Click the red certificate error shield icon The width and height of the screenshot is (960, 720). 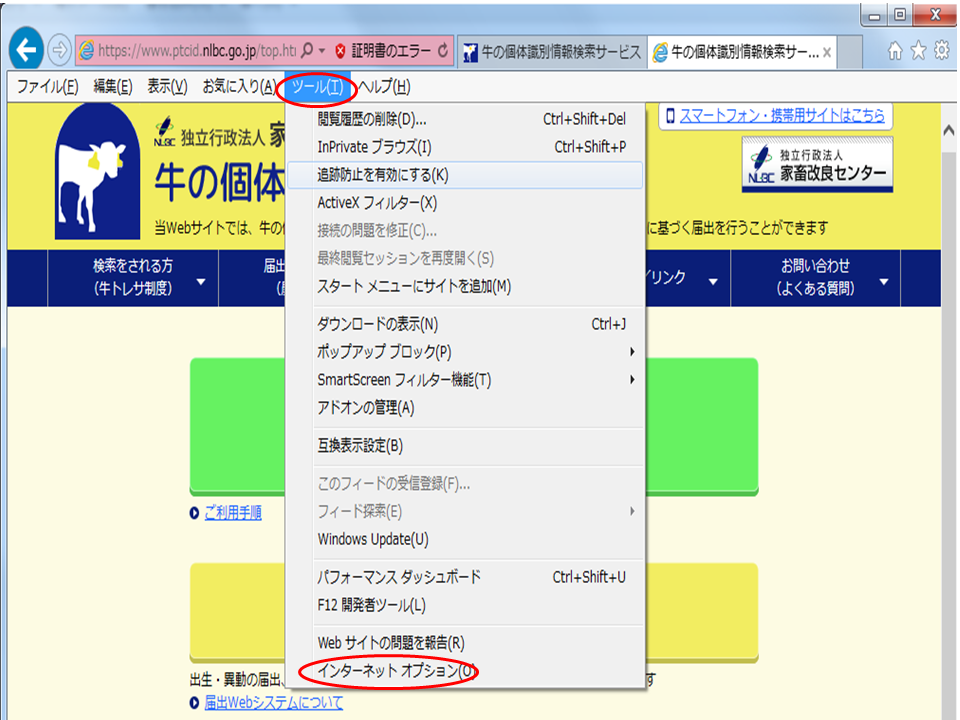pyautogui.click(x=340, y=51)
